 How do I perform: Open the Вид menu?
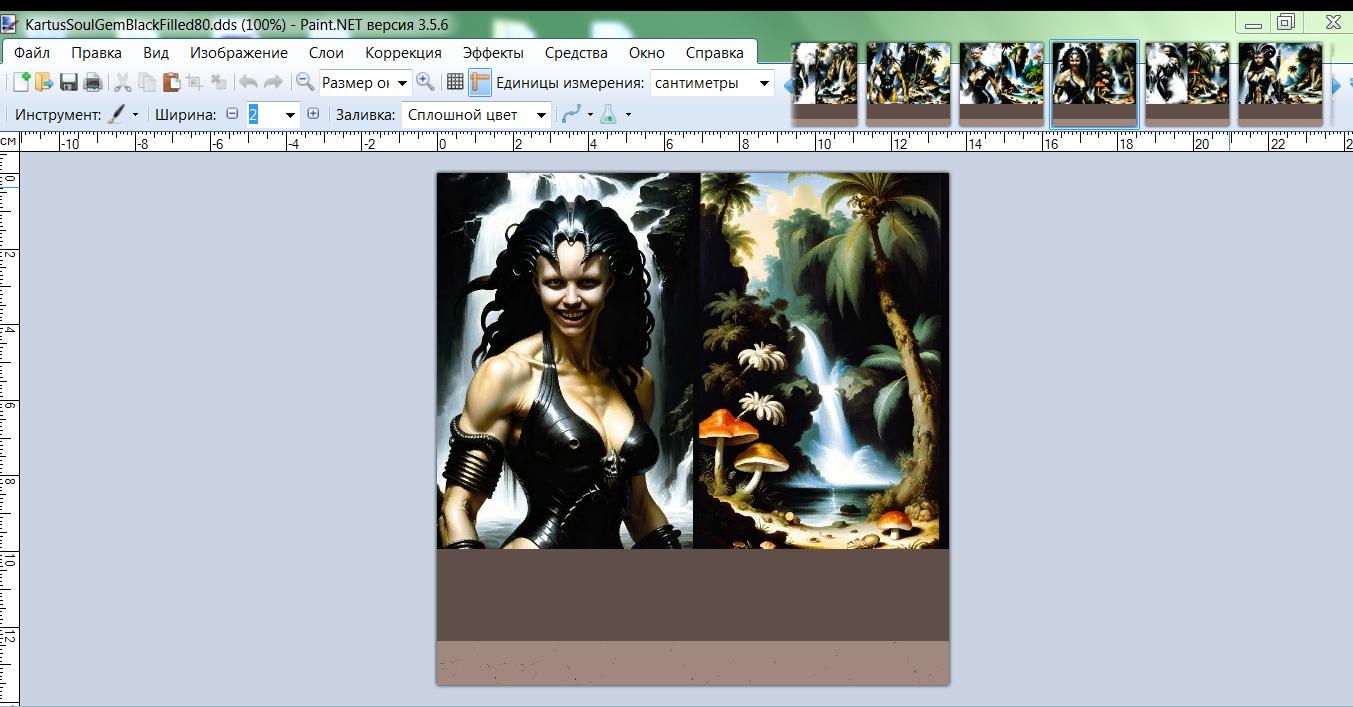(x=156, y=53)
